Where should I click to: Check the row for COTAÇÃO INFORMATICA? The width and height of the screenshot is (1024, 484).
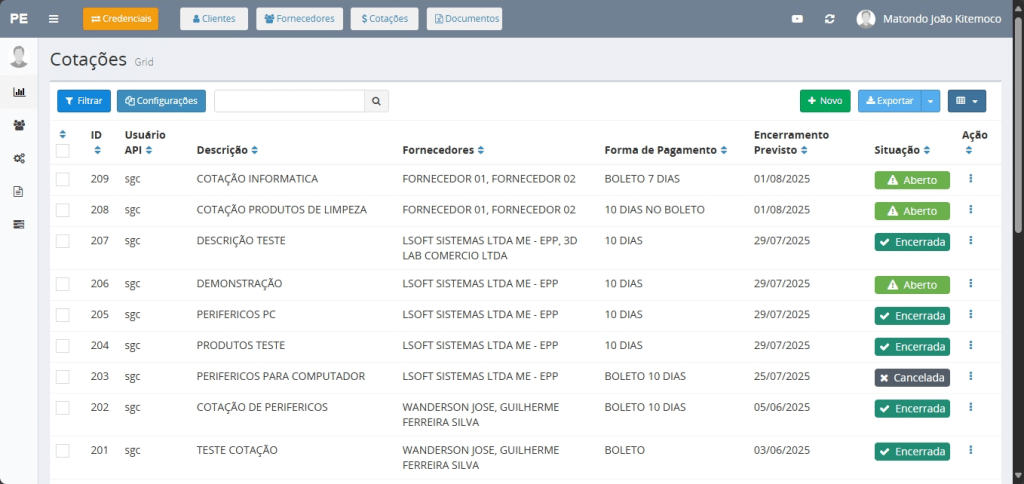click(63, 180)
